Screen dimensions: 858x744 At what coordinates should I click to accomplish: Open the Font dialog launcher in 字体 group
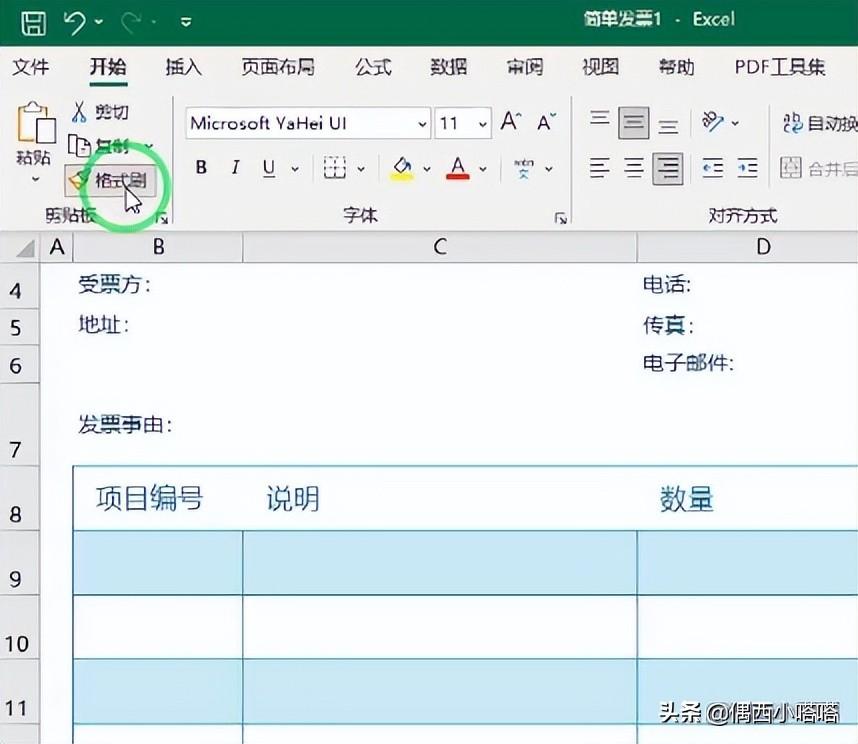[561, 215]
